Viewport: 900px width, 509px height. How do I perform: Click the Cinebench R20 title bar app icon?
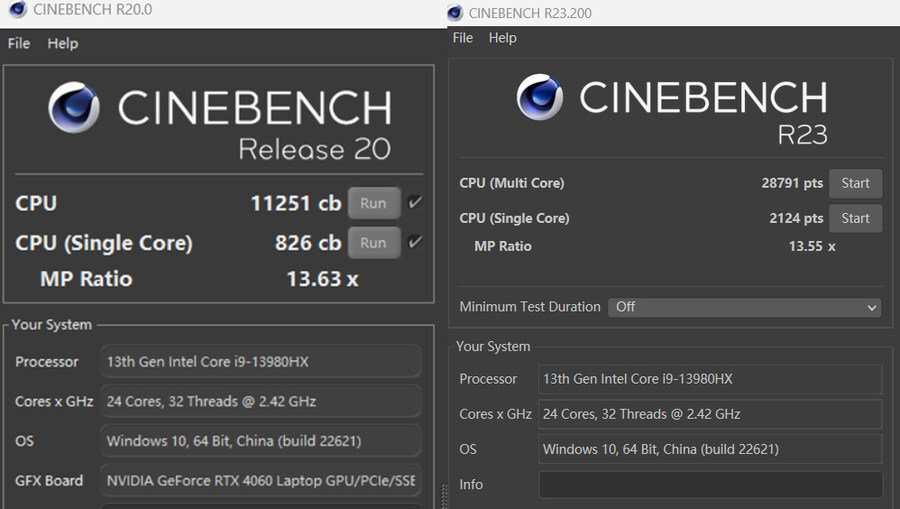[16, 11]
